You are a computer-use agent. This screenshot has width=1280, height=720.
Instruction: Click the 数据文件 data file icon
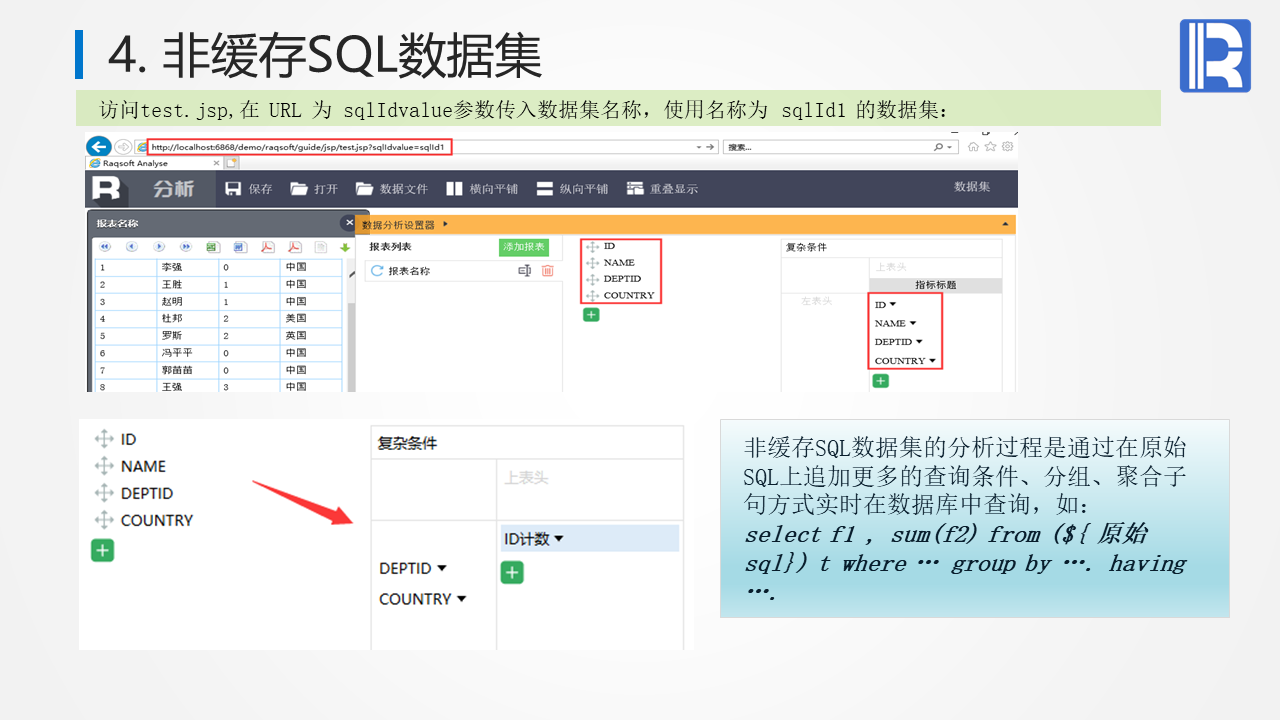pyautogui.click(x=364, y=189)
